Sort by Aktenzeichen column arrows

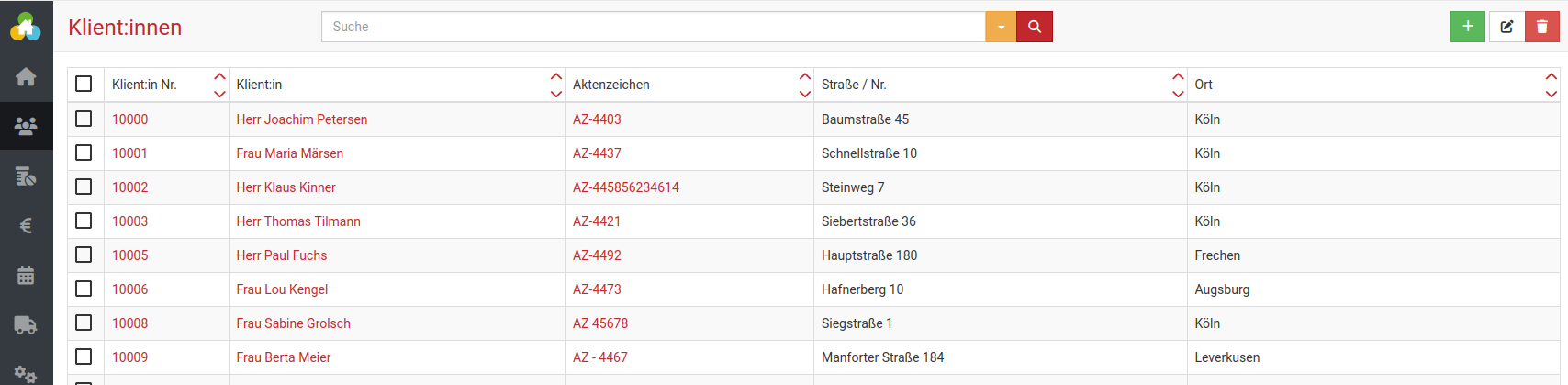point(804,85)
